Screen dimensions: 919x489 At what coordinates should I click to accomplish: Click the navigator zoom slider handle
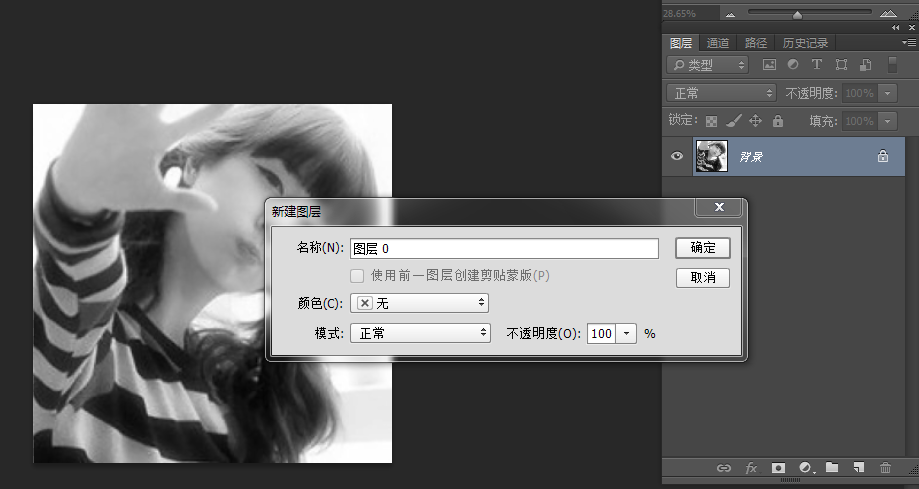pos(797,15)
